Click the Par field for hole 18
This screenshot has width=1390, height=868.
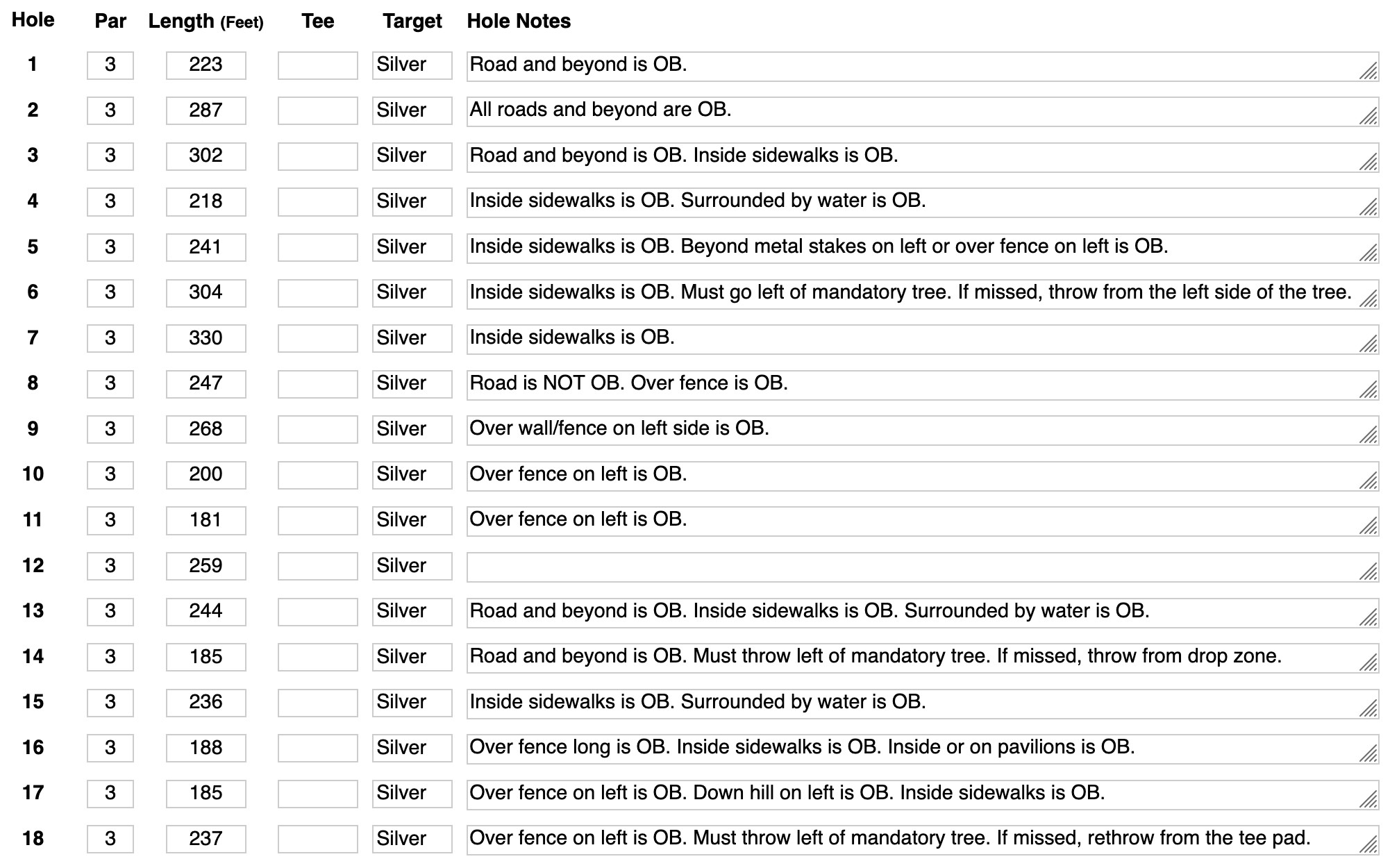tap(110, 839)
